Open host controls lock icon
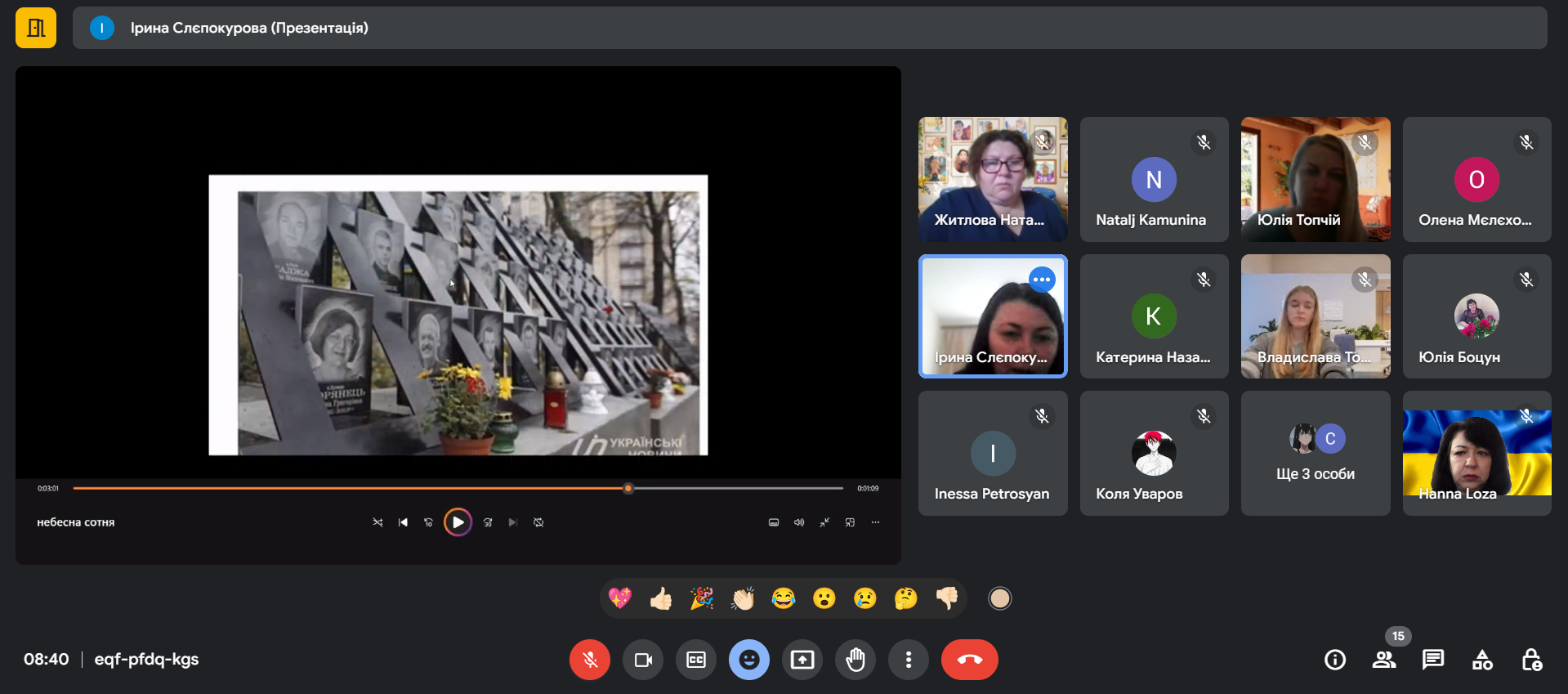This screenshot has width=1568, height=694. click(1531, 660)
